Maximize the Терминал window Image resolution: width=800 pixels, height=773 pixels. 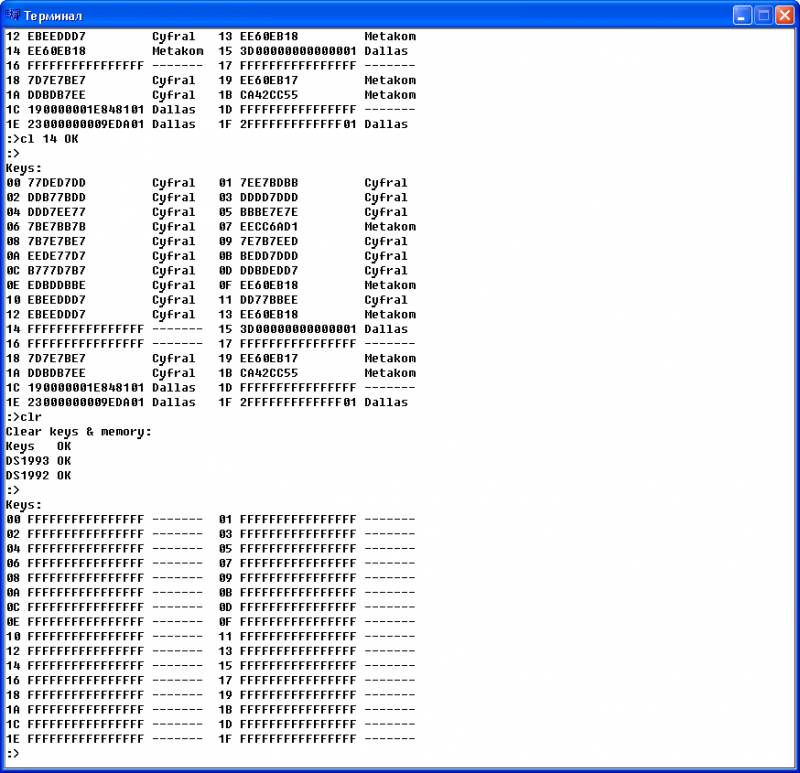point(763,15)
